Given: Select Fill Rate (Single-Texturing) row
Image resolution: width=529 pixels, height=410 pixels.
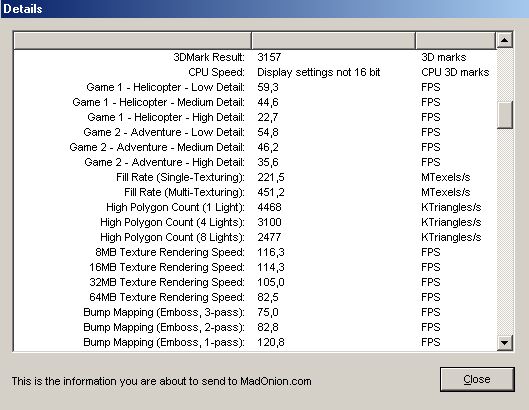Looking at the screenshot, I should pyautogui.click(x=255, y=177).
